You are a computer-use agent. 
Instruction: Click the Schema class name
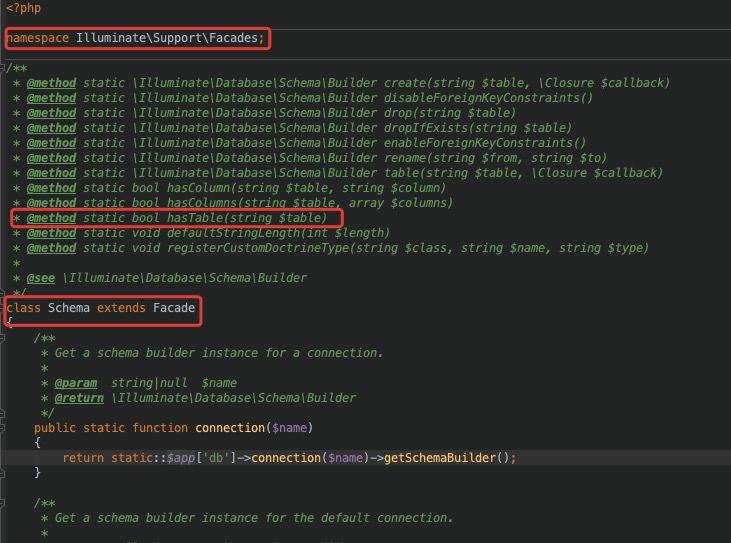pos(69,308)
